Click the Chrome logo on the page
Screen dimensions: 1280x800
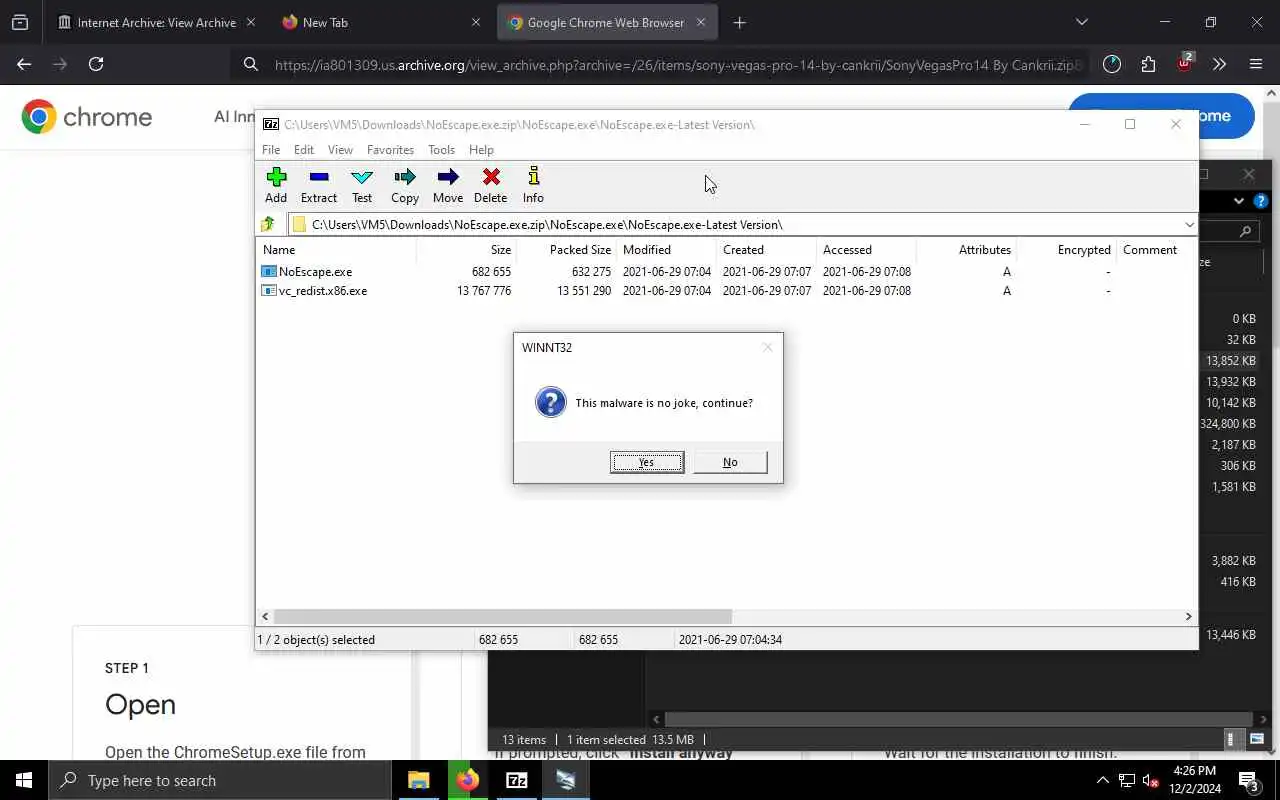87,117
